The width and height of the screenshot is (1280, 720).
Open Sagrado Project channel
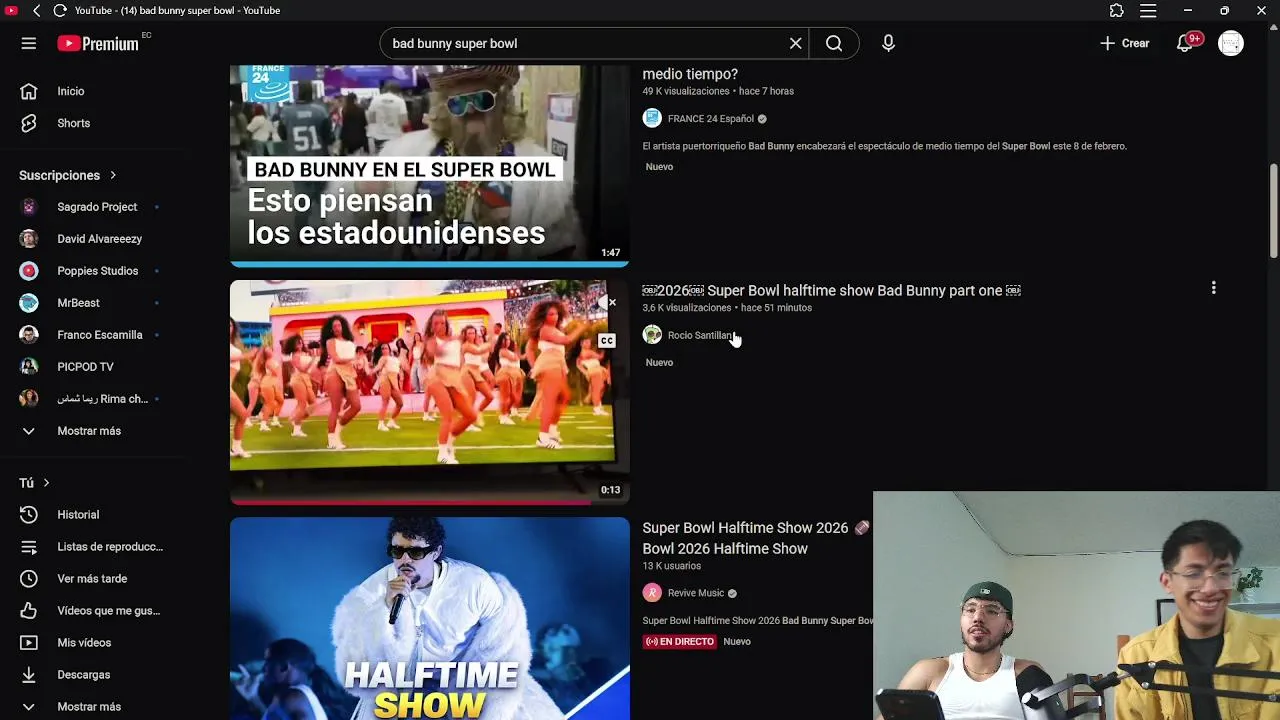point(96,207)
